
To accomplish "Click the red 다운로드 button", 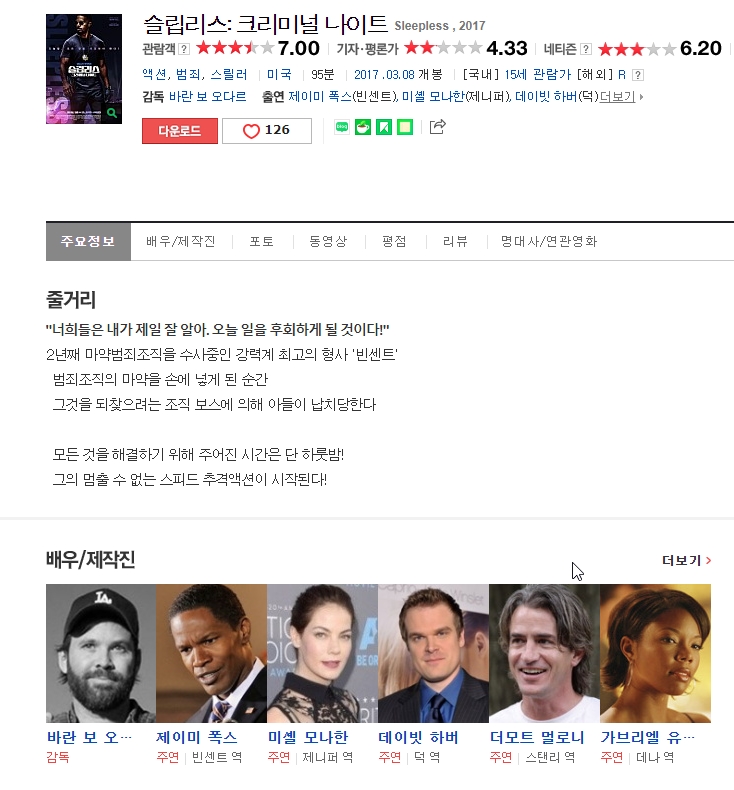I will (x=180, y=131).
